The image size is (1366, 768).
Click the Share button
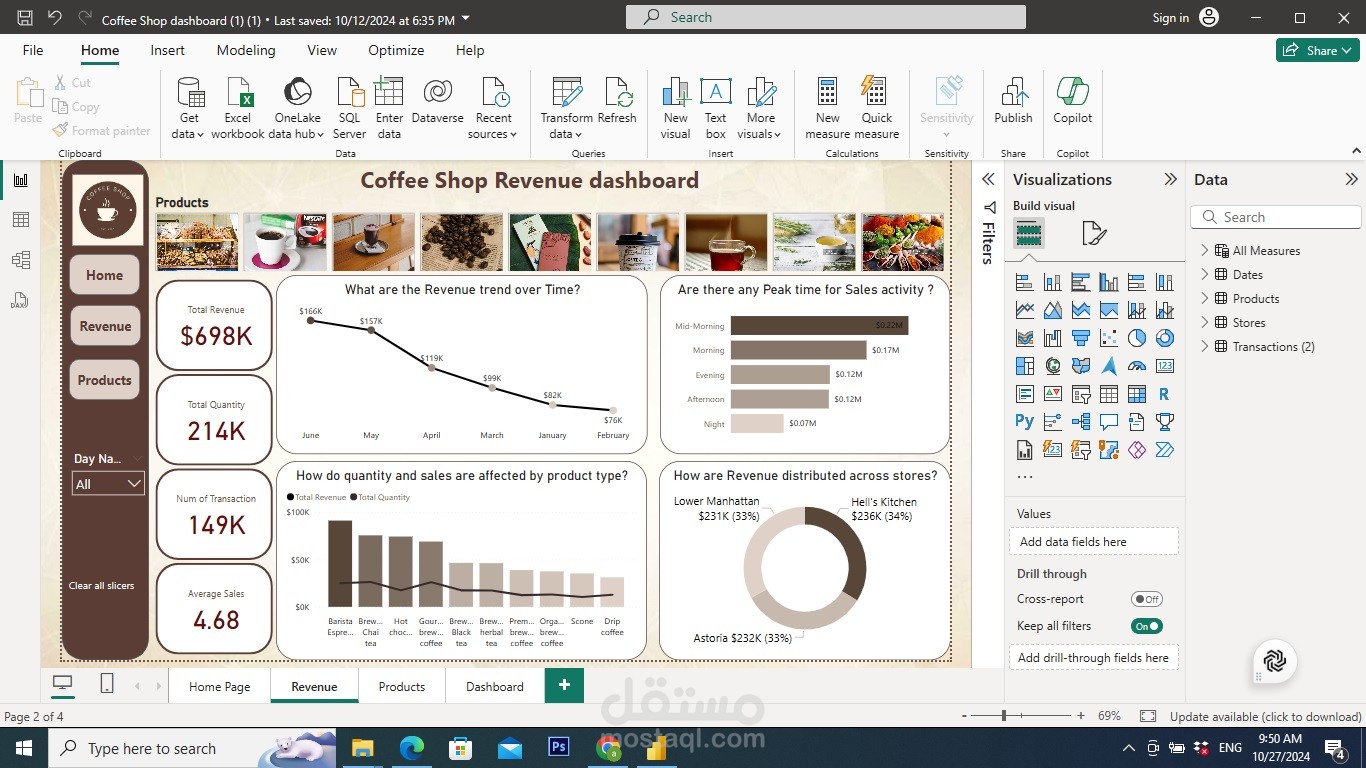(1317, 50)
